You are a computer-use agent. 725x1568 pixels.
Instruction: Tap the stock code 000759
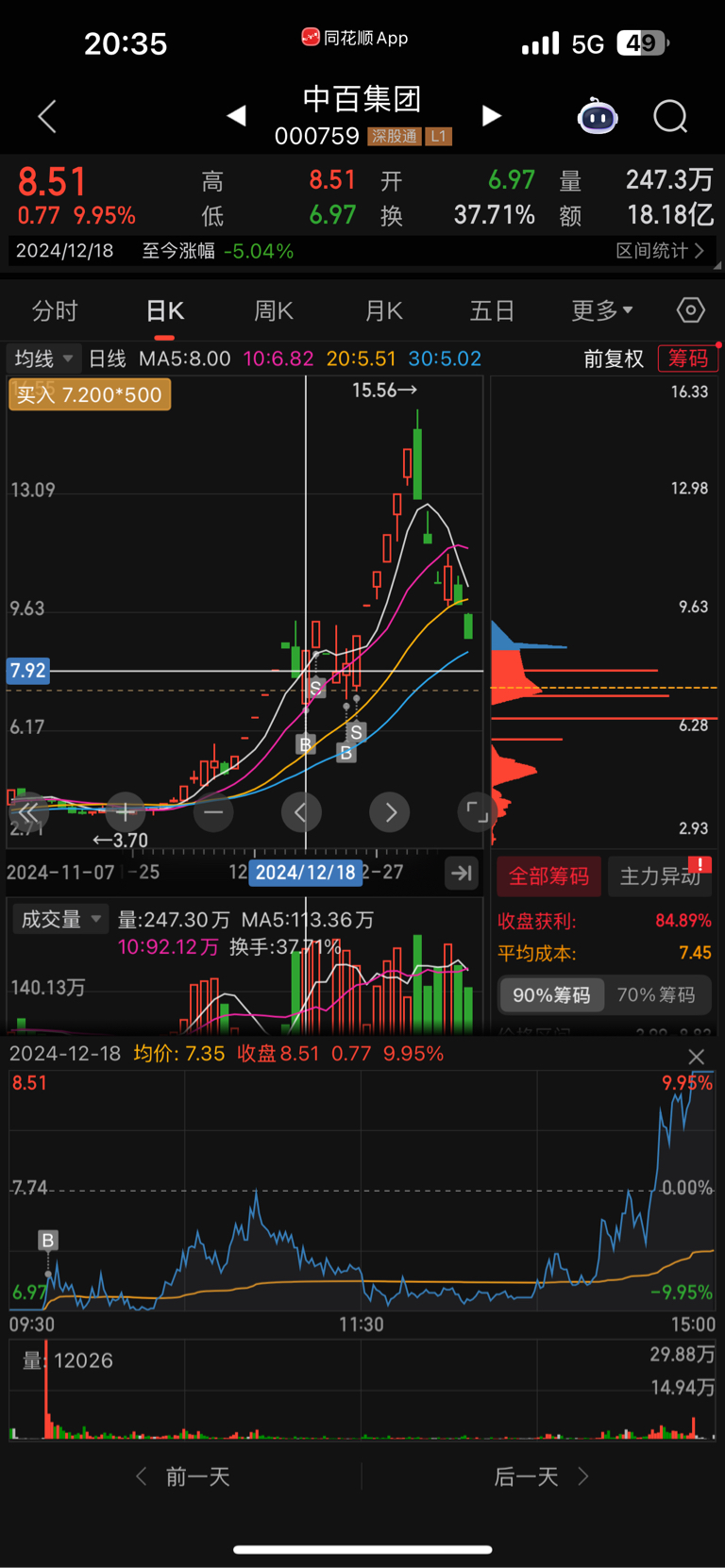pyautogui.click(x=317, y=137)
